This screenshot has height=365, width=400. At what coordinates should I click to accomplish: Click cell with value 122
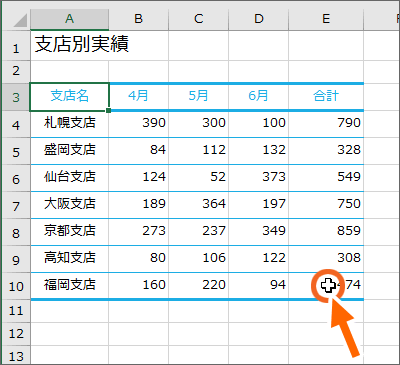(259, 259)
